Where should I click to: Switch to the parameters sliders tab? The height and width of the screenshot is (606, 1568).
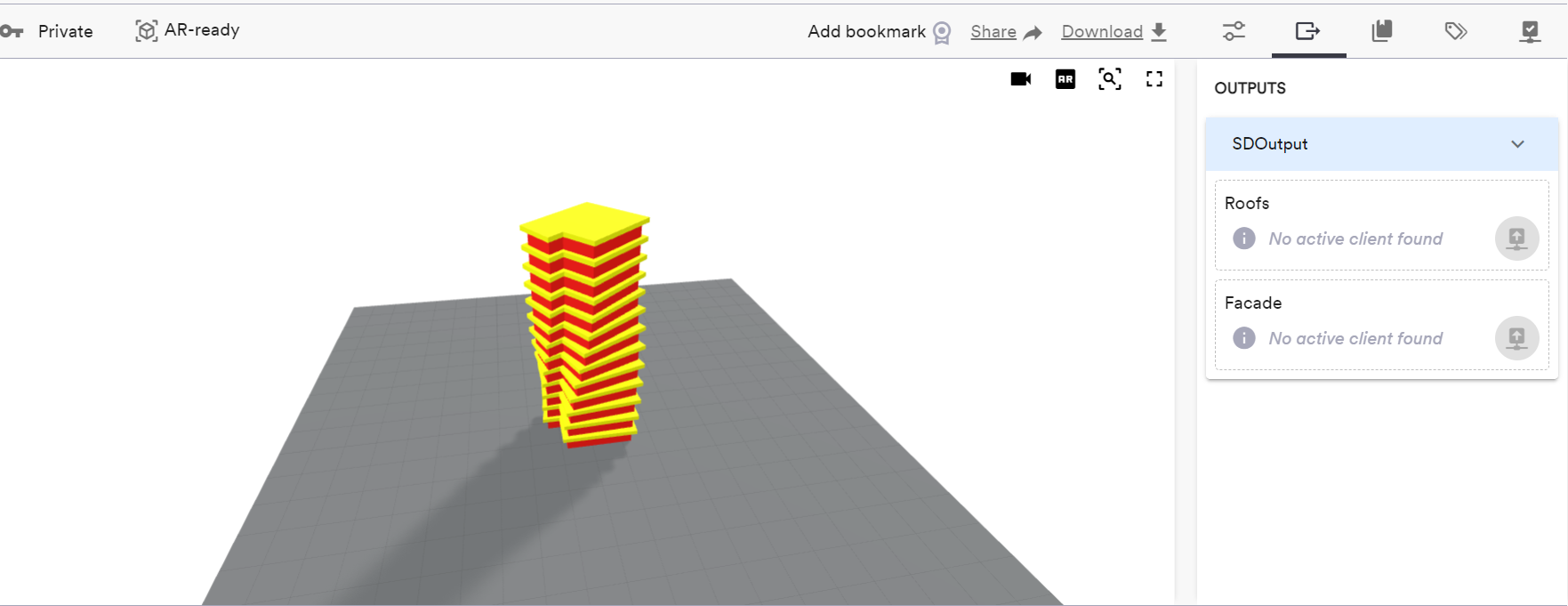coord(1234,31)
